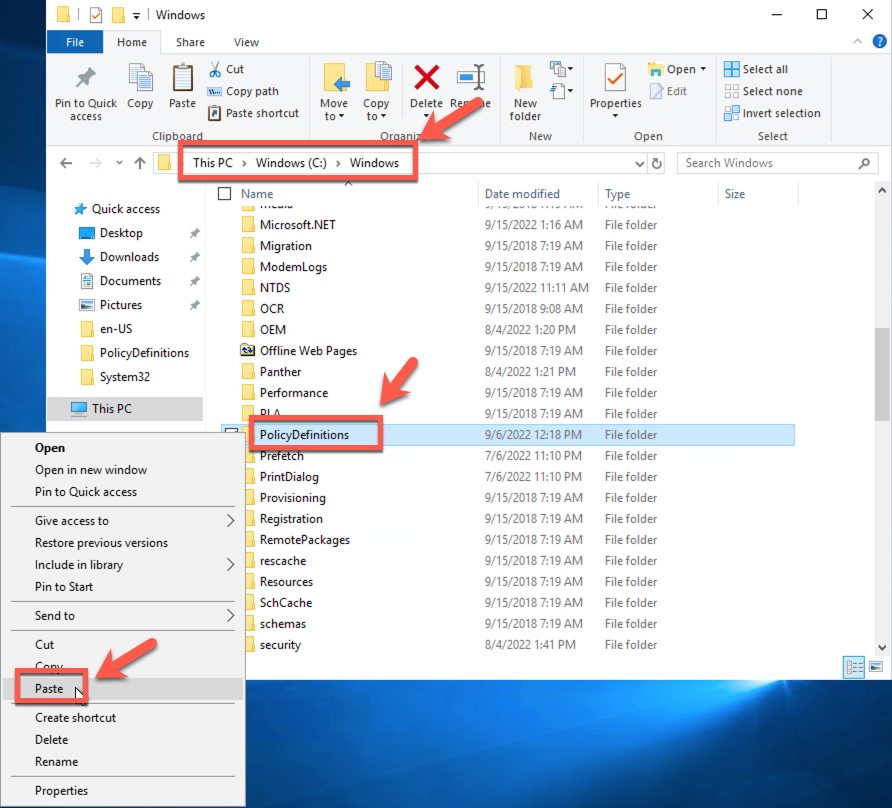Create a New folder from ribbon
This screenshot has width=892, height=808.
[525, 82]
